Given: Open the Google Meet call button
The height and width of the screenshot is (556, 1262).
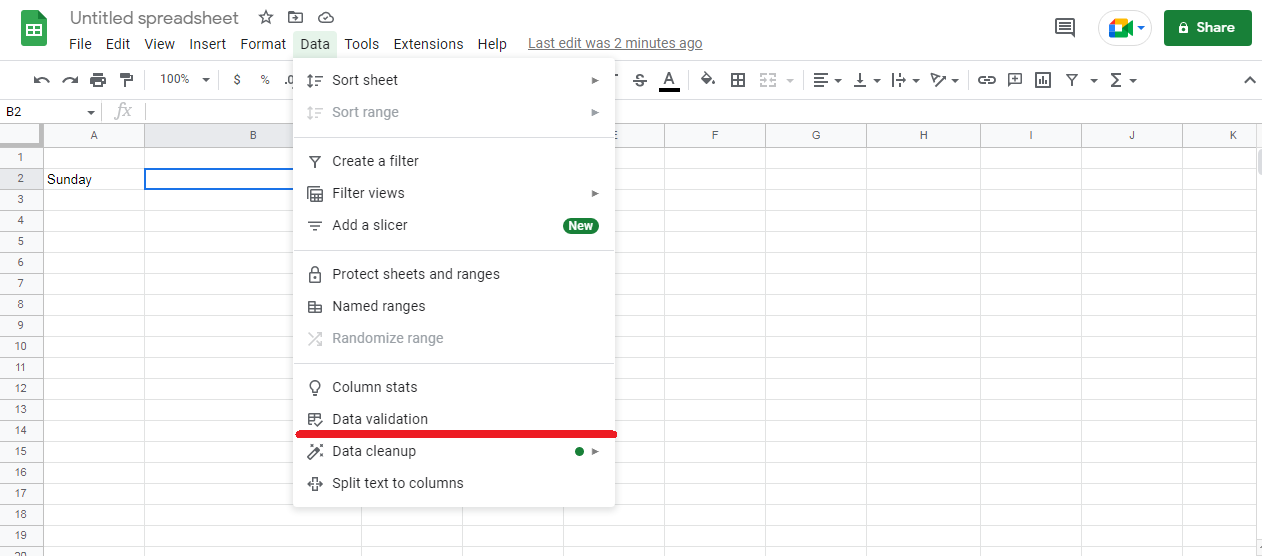Looking at the screenshot, I should (1125, 28).
